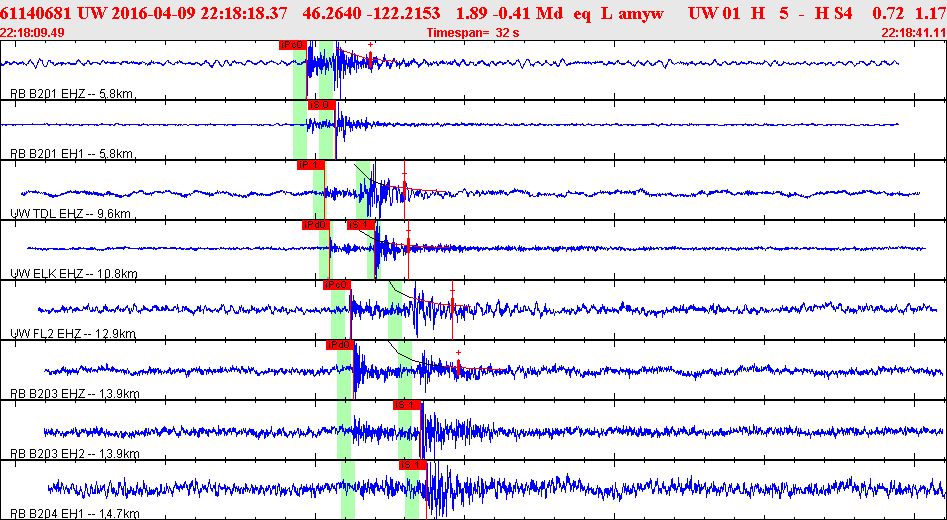Click the 'Timespan= 32 s' label

474,33
